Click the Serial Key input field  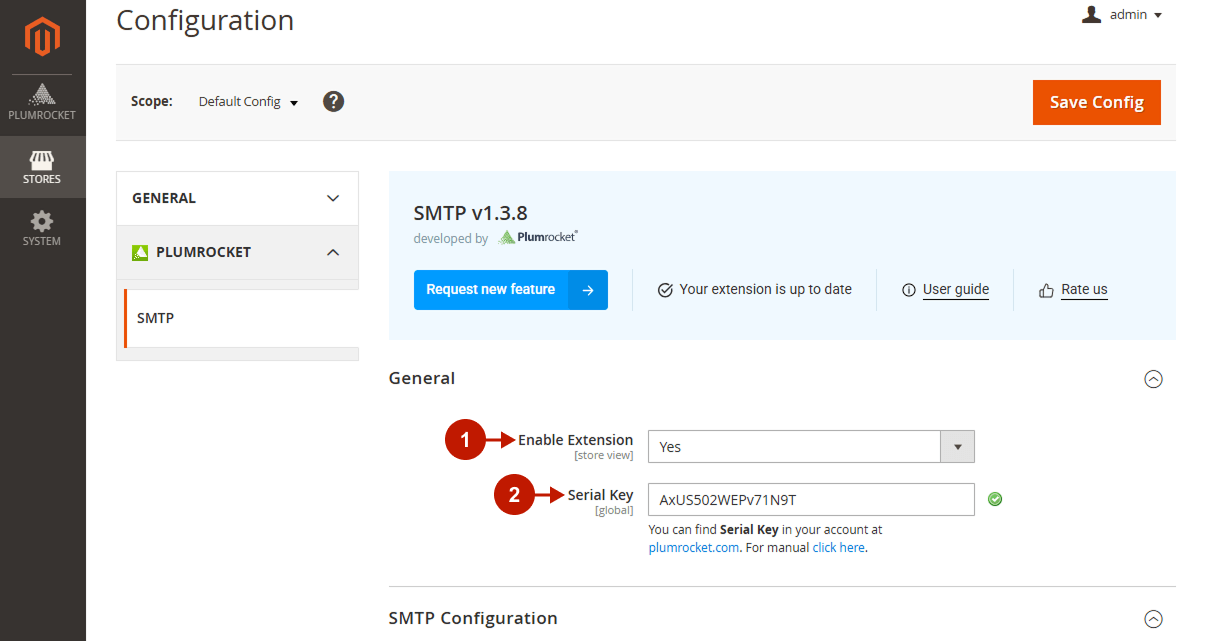coord(811,500)
